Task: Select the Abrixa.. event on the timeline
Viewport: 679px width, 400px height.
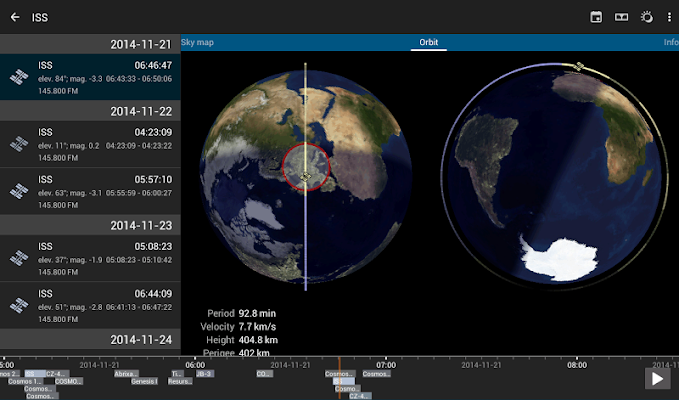Action: [126, 374]
